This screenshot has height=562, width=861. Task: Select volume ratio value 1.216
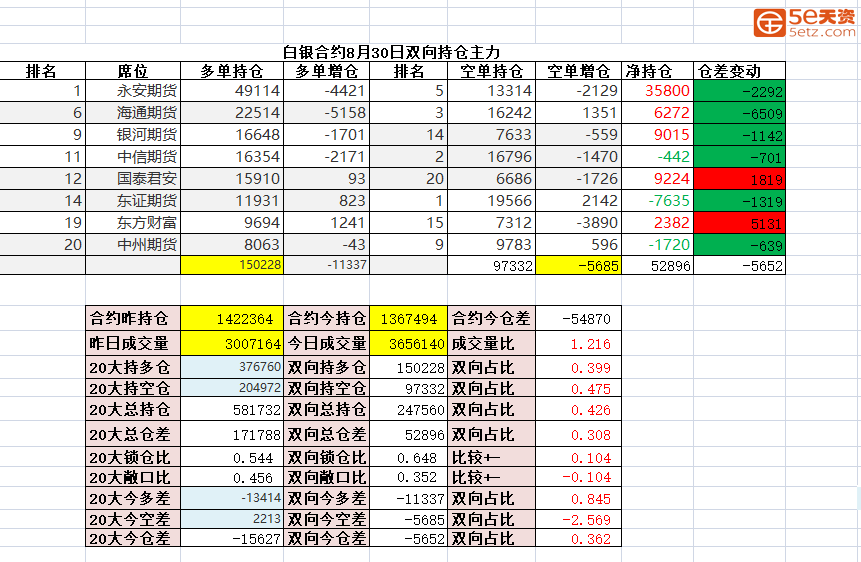tap(578, 343)
